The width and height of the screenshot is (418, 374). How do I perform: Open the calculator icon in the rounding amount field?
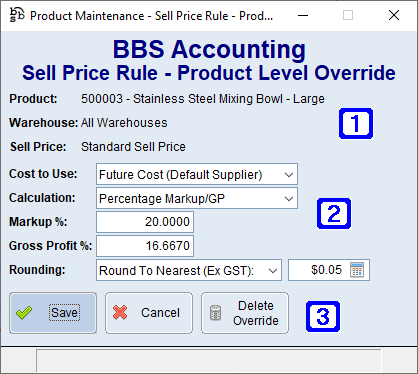tap(357, 270)
